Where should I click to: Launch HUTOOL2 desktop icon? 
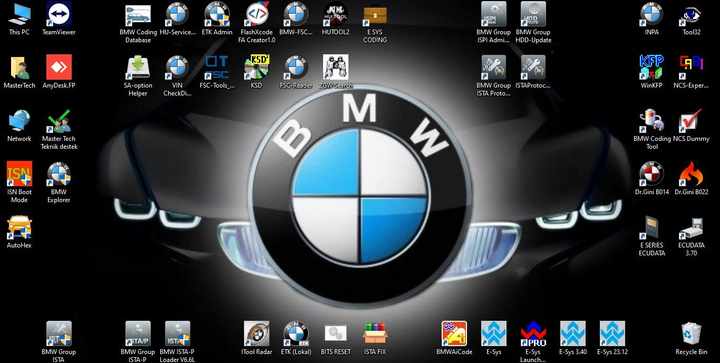[x=336, y=18]
